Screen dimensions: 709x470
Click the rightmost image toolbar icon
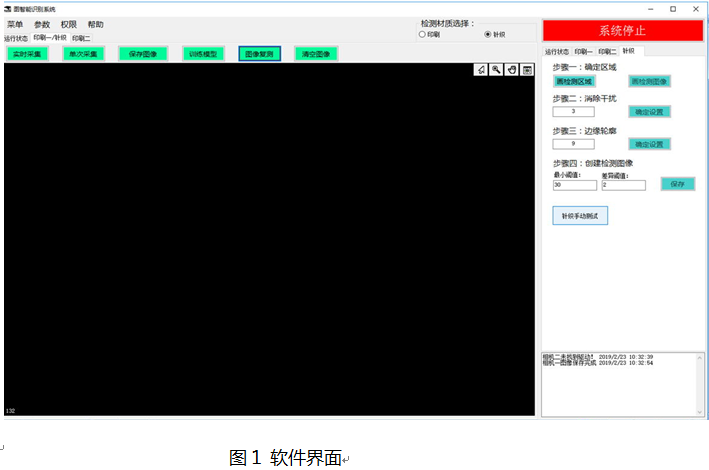tap(527, 70)
